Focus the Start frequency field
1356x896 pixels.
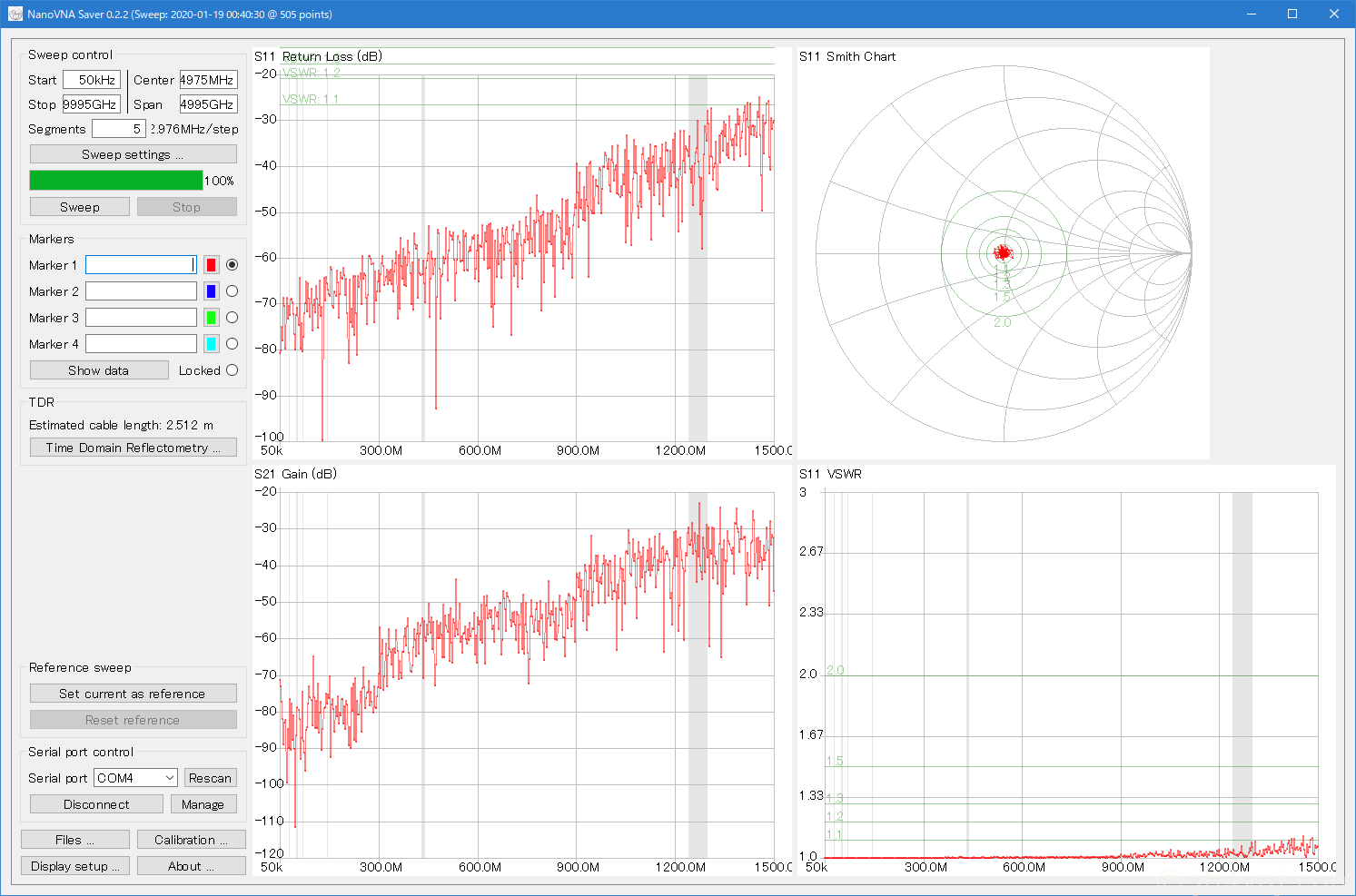(92, 80)
